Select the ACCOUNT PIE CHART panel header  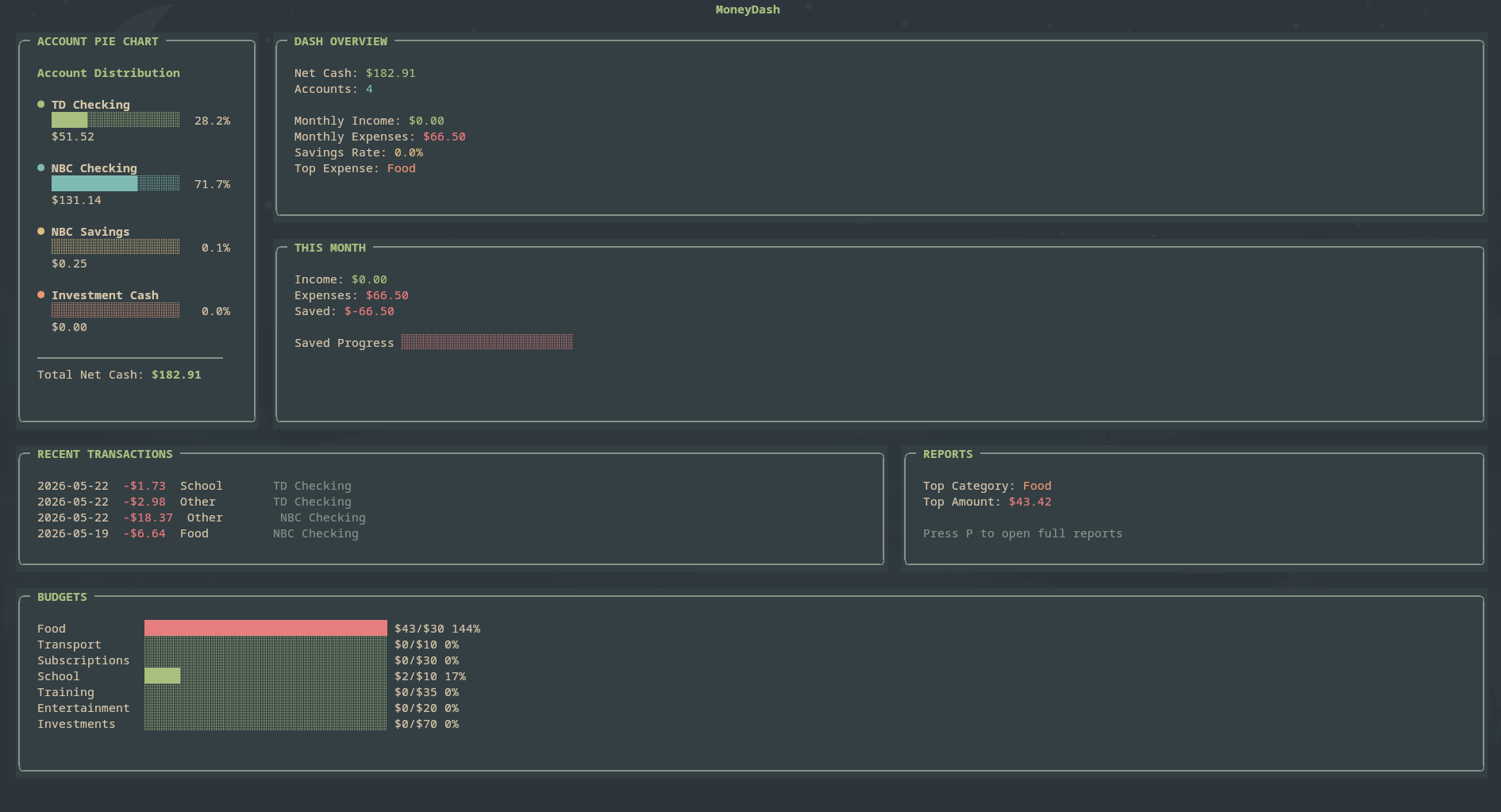(98, 41)
